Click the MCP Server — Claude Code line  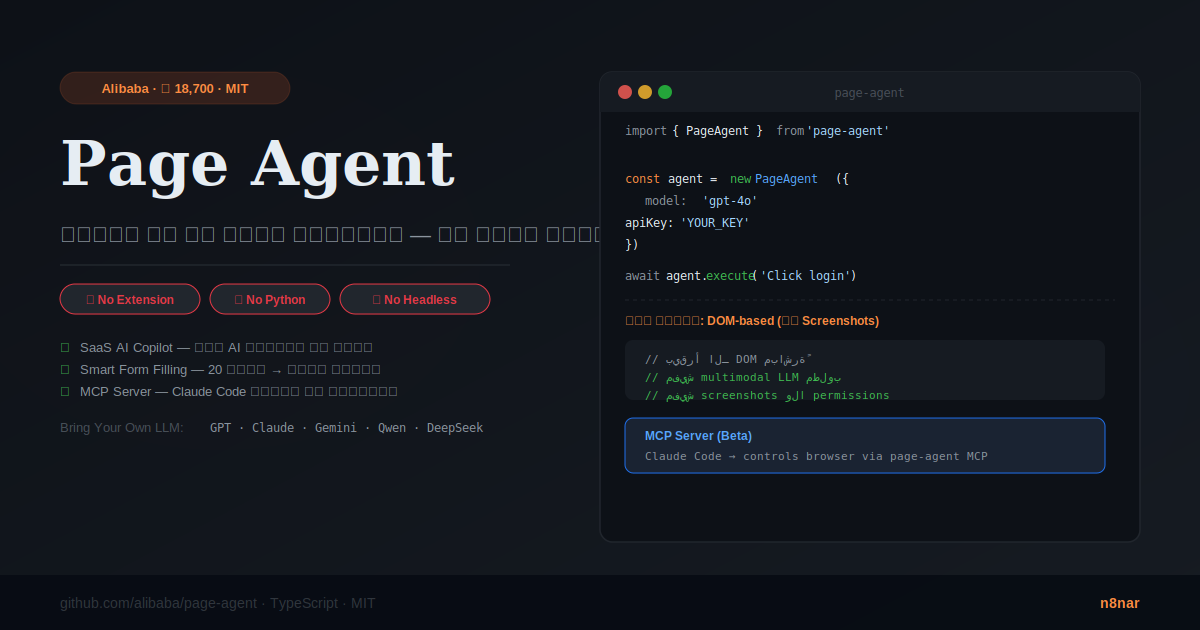coord(229,391)
